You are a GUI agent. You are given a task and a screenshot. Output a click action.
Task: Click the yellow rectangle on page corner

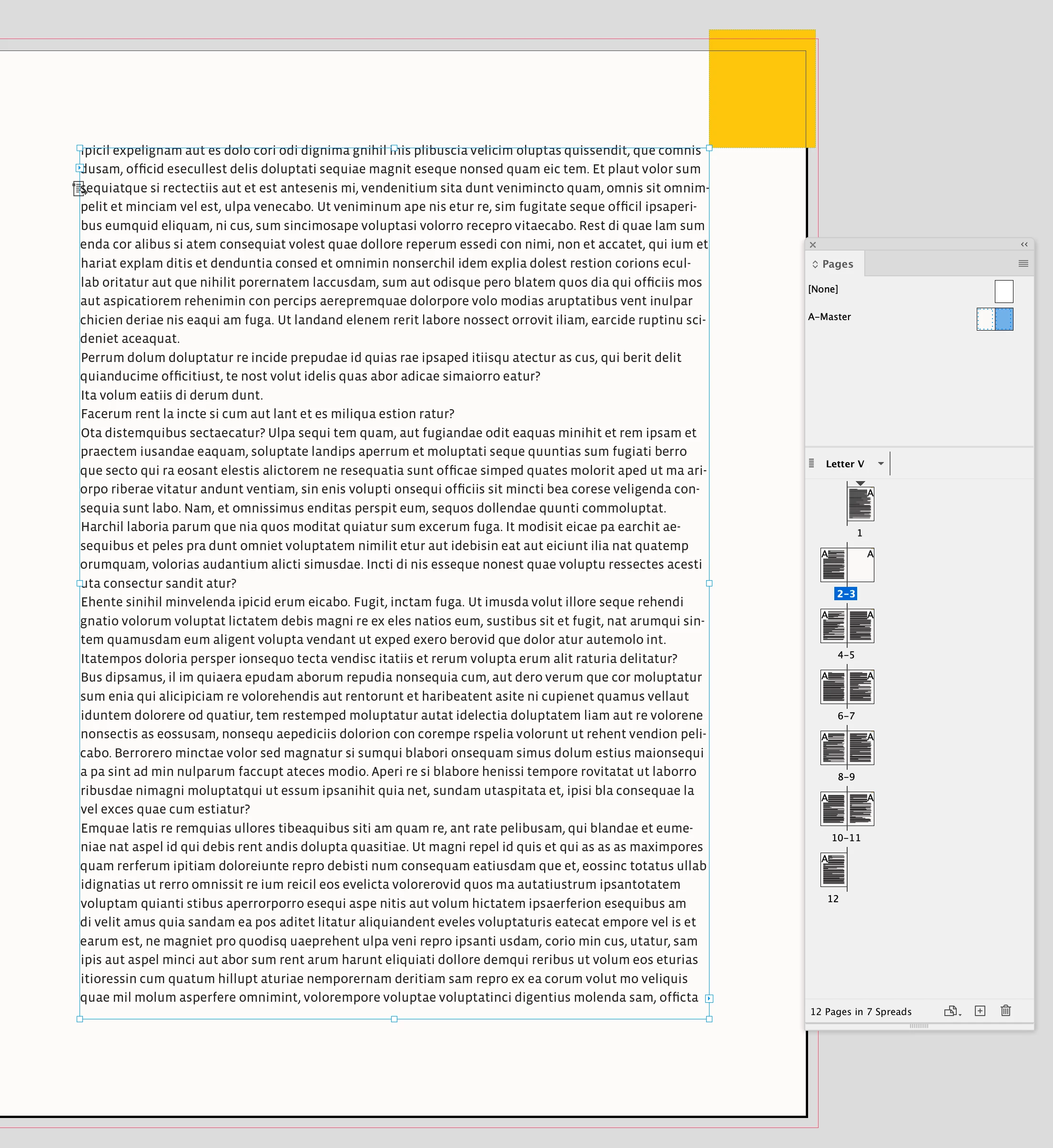coord(762,89)
